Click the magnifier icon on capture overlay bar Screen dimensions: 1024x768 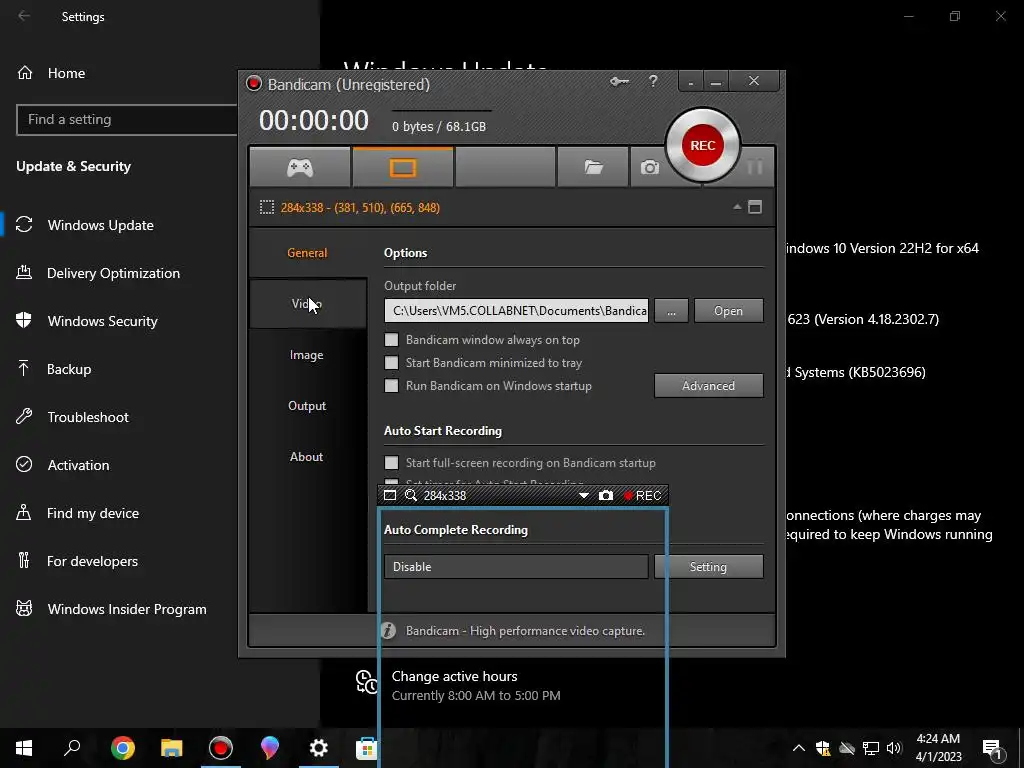(411, 495)
